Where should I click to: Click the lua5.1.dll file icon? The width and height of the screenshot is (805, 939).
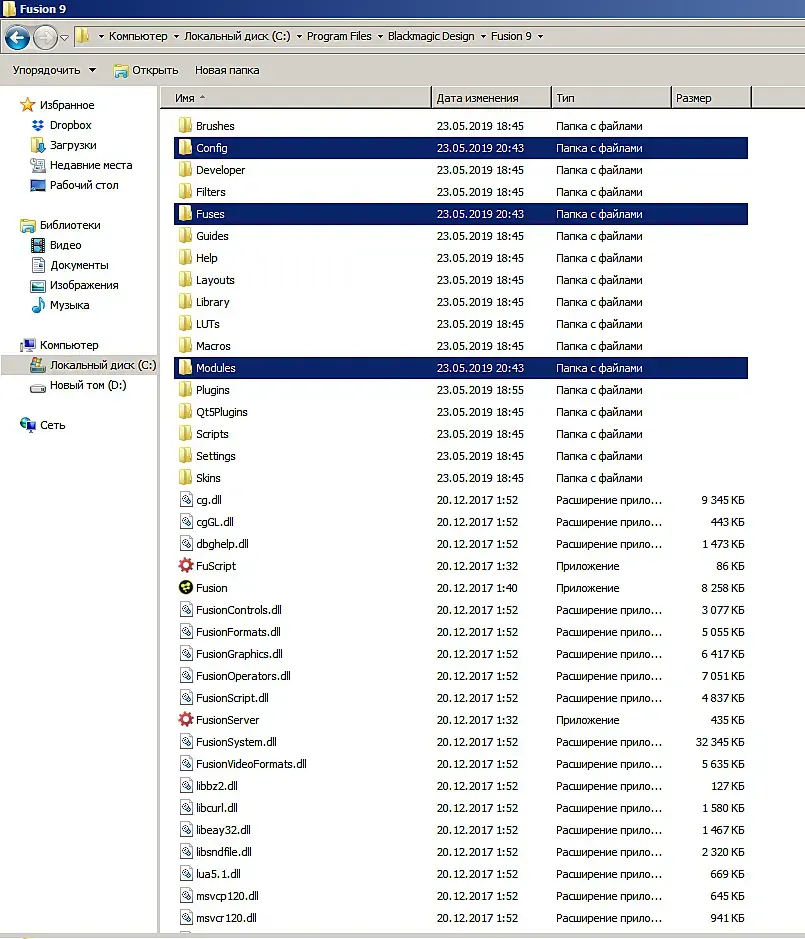[x=186, y=874]
